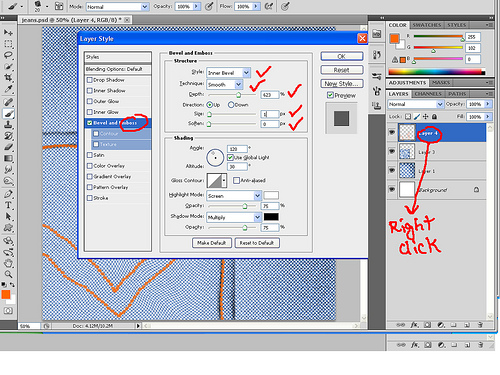This screenshot has height=375, width=500.
Task: Enable the Outer Glow checkbox
Action: pyautogui.click(x=89, y=101)
